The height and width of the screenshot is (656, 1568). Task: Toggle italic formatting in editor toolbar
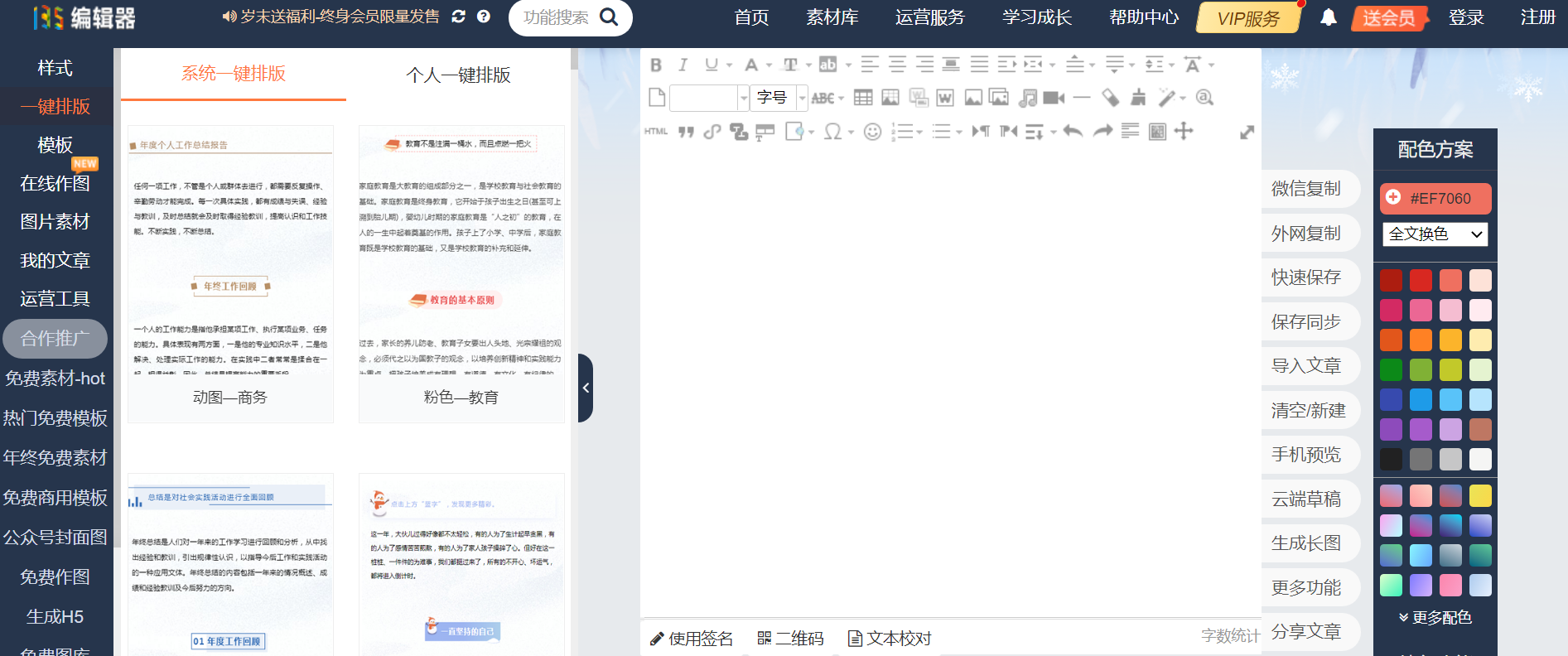(683, 65)
